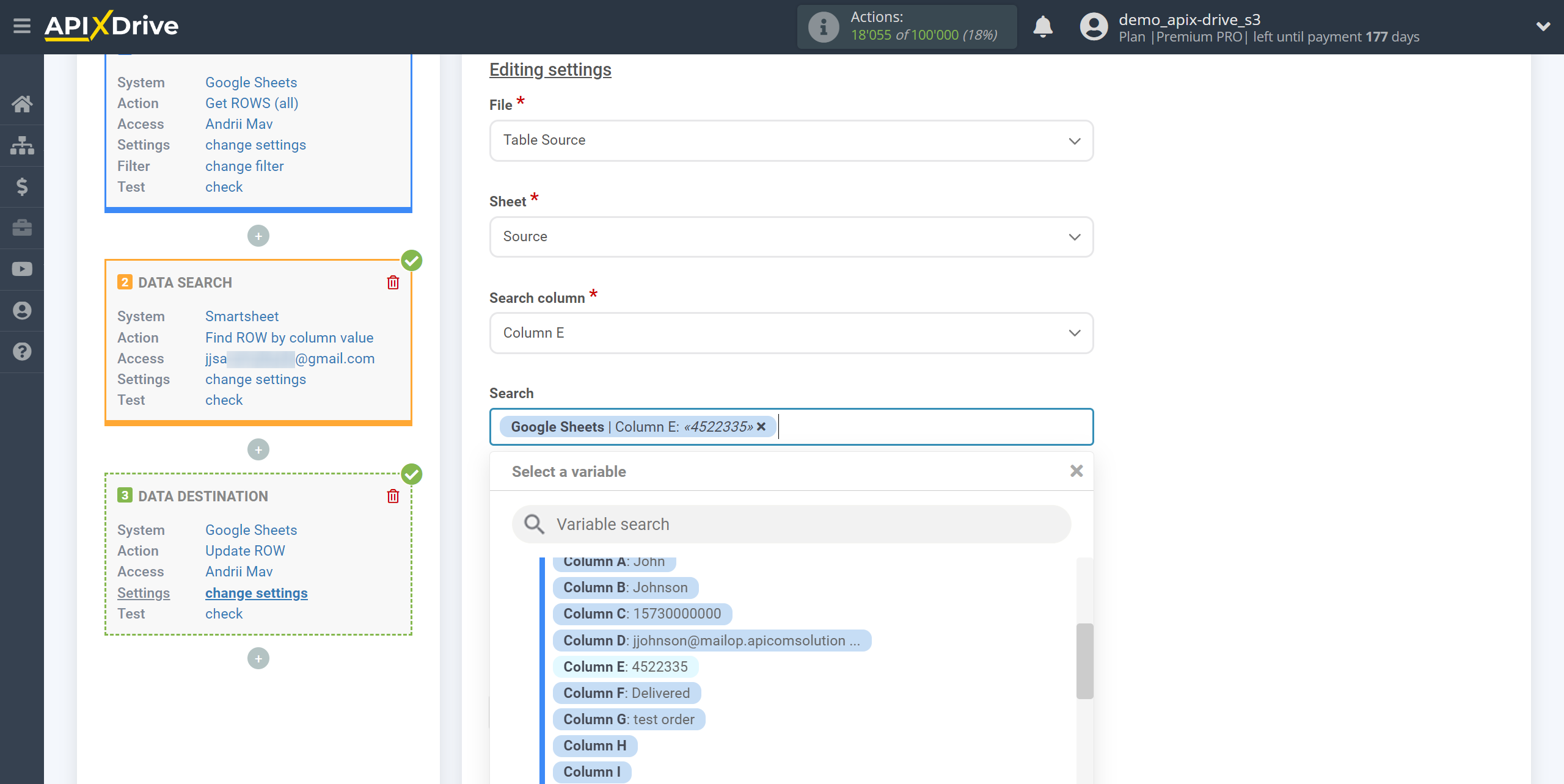The image size is (1564, 784).
Task: Click the account avatar icon
Action: tap(1094, 27)
